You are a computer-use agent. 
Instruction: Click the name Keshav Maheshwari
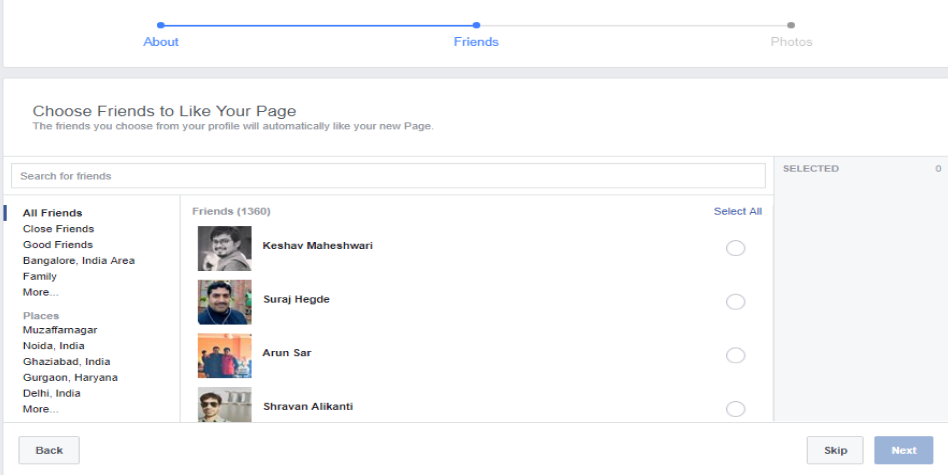(317, 245)
